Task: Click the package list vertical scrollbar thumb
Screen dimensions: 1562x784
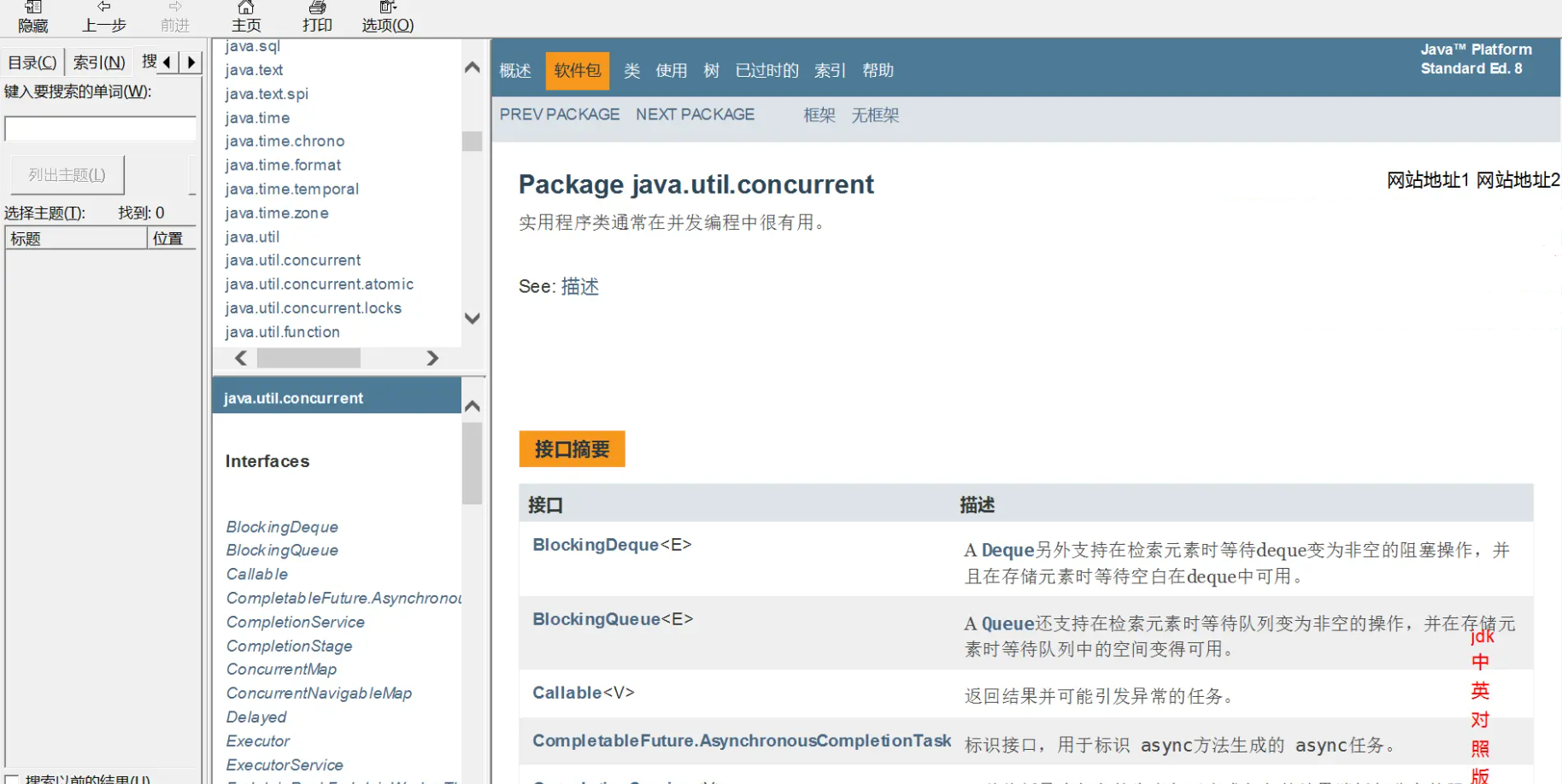Action: (x=472, y=141)
